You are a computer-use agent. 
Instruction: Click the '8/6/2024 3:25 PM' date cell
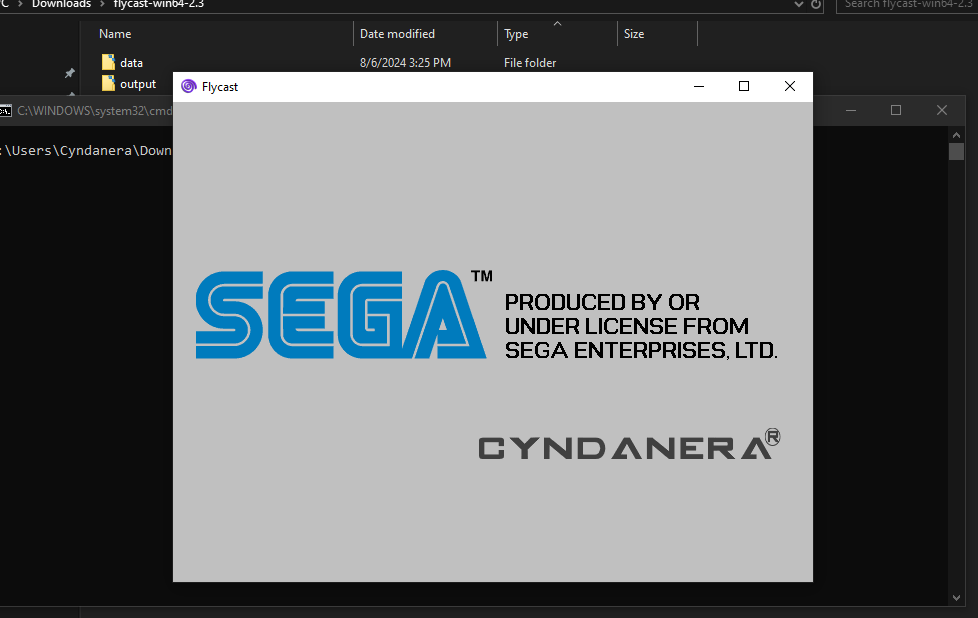tap(405, 62)
